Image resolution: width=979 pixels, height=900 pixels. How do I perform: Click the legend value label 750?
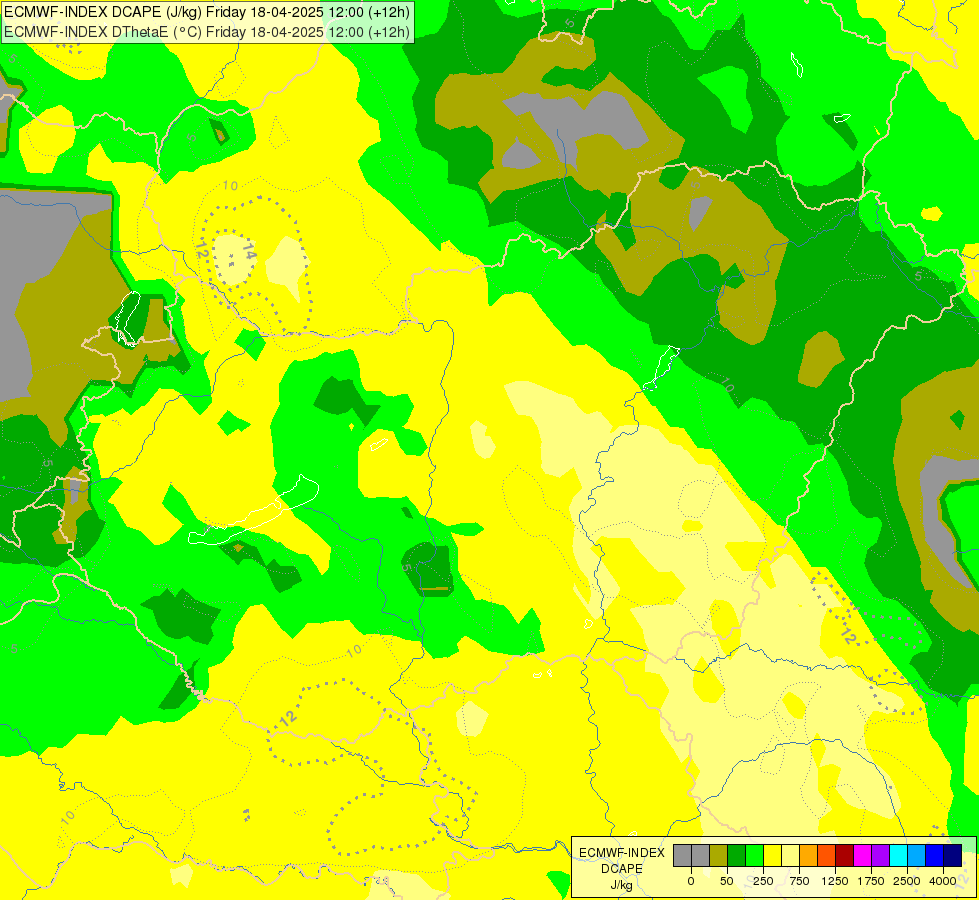point(799,881)
